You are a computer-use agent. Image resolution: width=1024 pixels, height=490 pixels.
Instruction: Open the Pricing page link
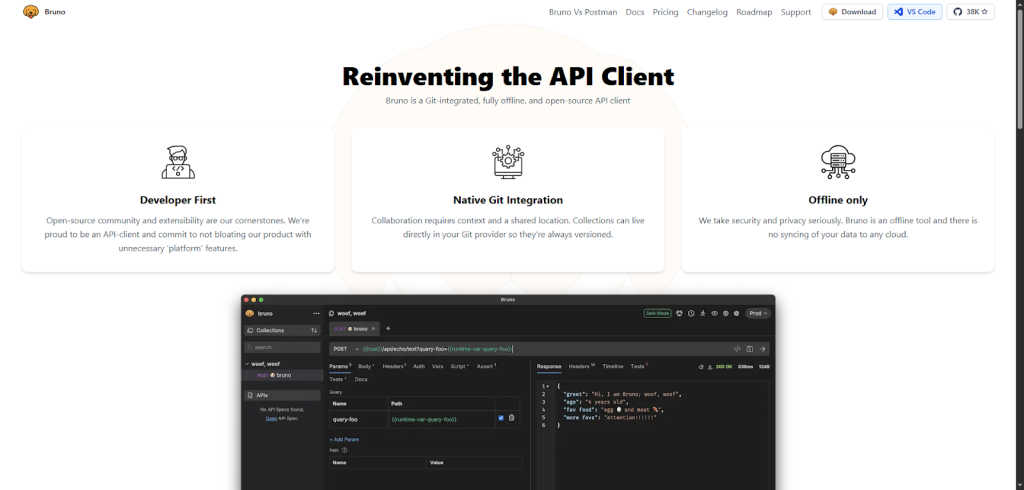(x=665, y=12)
